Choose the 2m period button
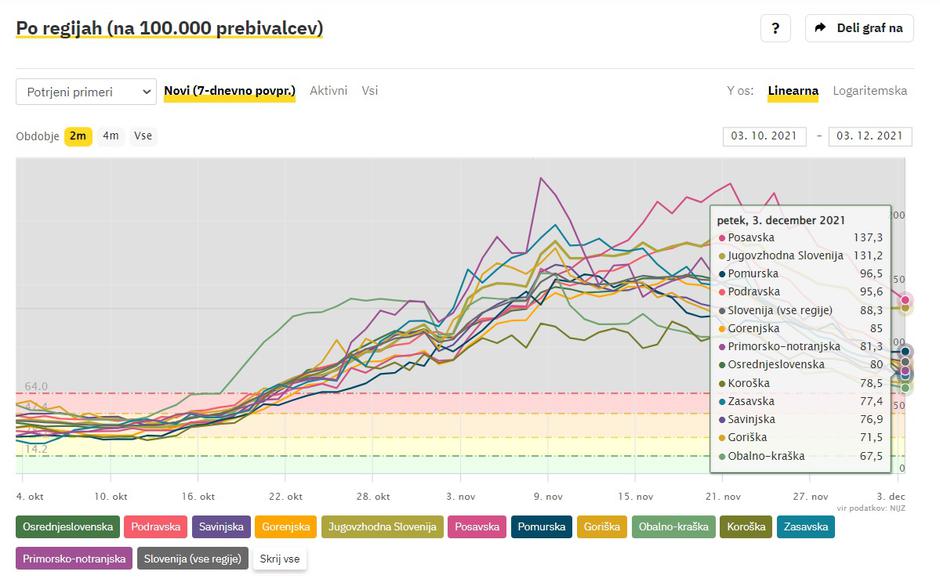The height and width of the screenshot is (586, 940). [x=77, y=136]
